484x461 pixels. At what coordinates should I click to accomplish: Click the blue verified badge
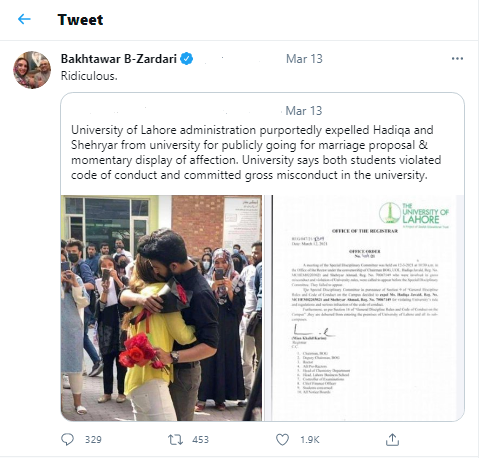pos(187,59)
